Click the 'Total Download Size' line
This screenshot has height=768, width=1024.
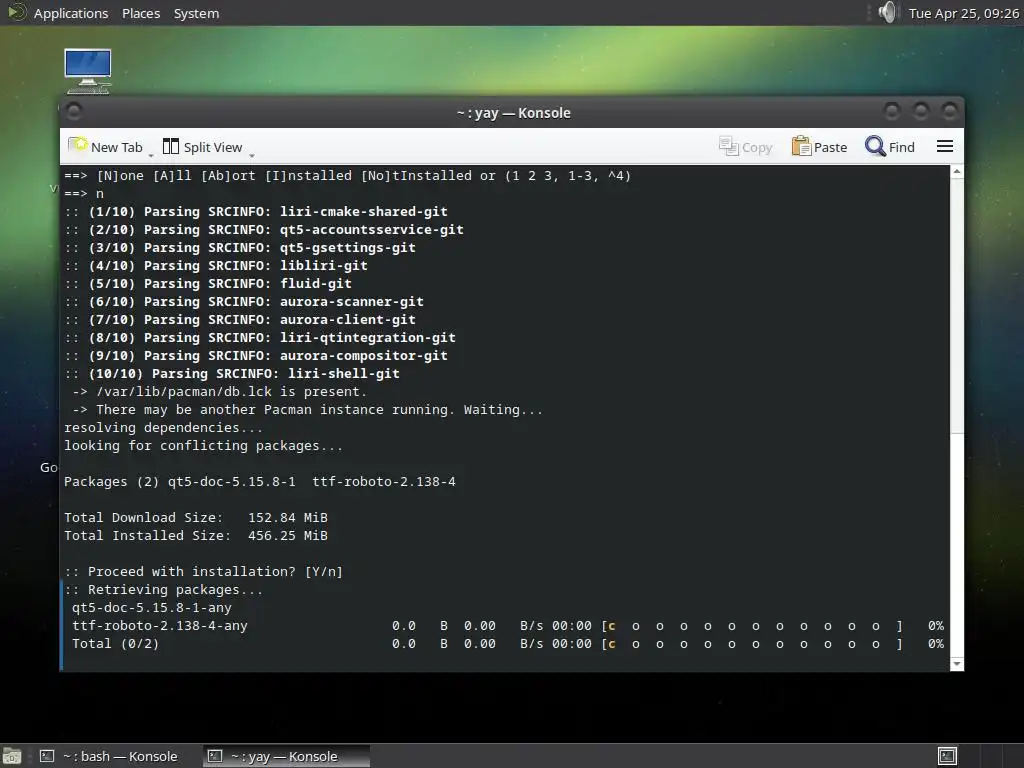click(x=196, y=517)
